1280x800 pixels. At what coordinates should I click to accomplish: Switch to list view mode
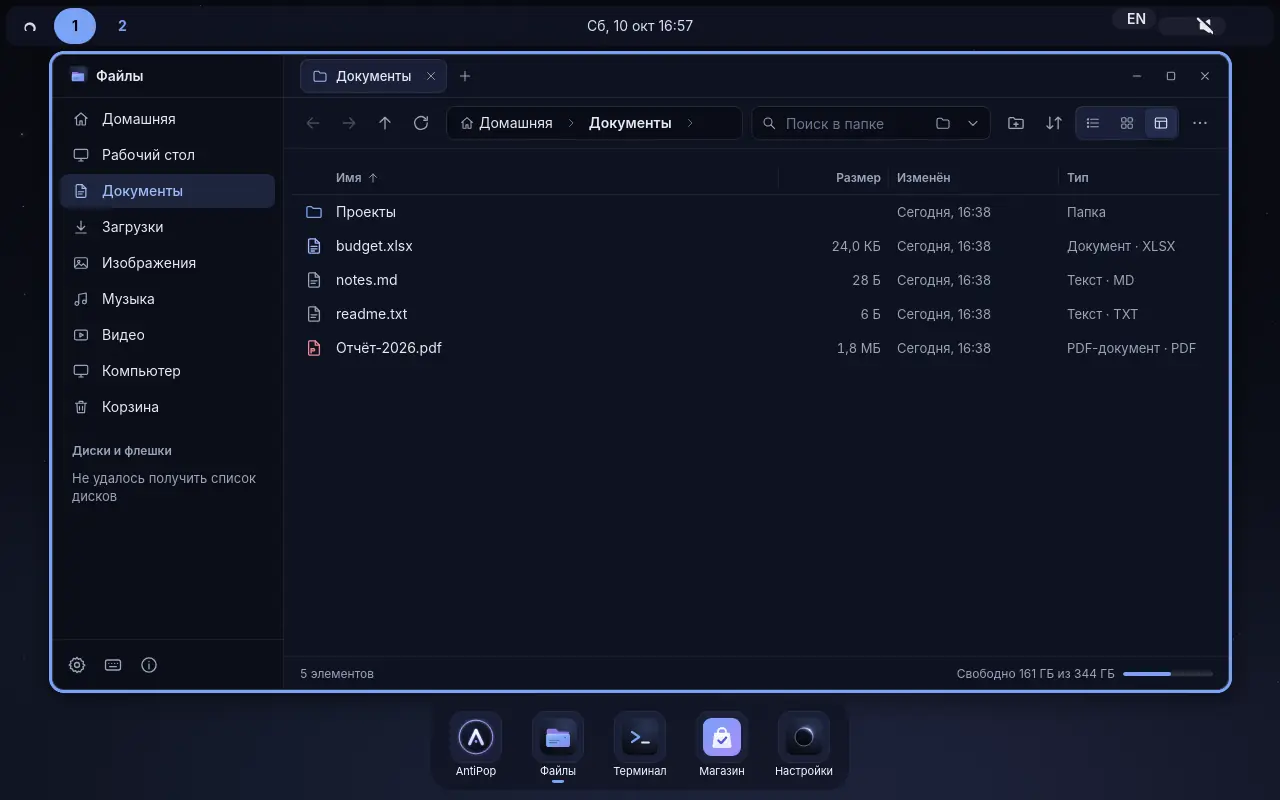coord(1093,123)
